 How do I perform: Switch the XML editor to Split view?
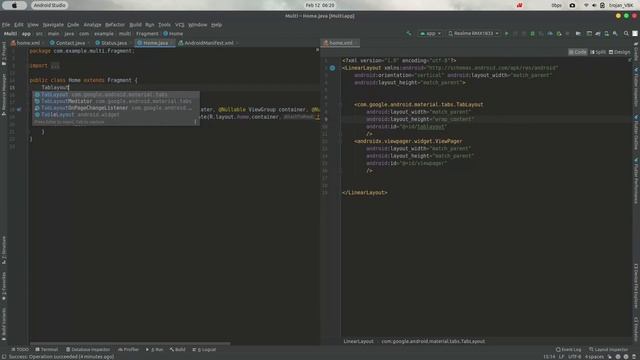(x=598, y=52)
